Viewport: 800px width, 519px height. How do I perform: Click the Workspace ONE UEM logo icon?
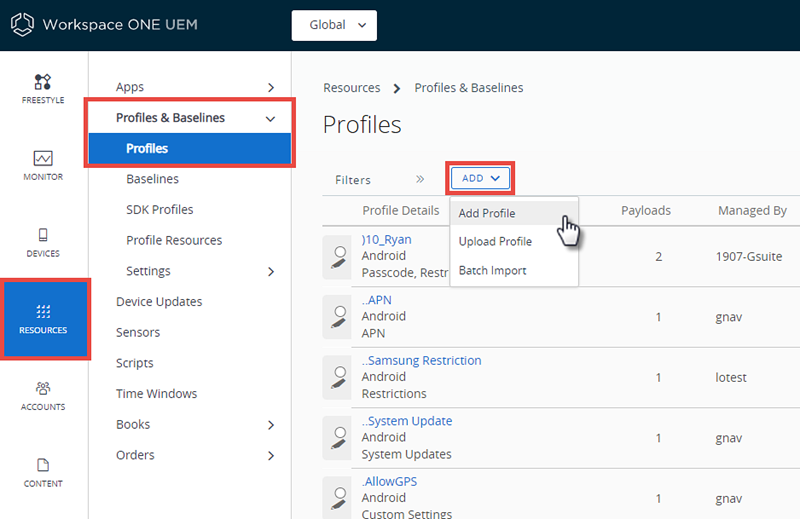coord(22,24)
